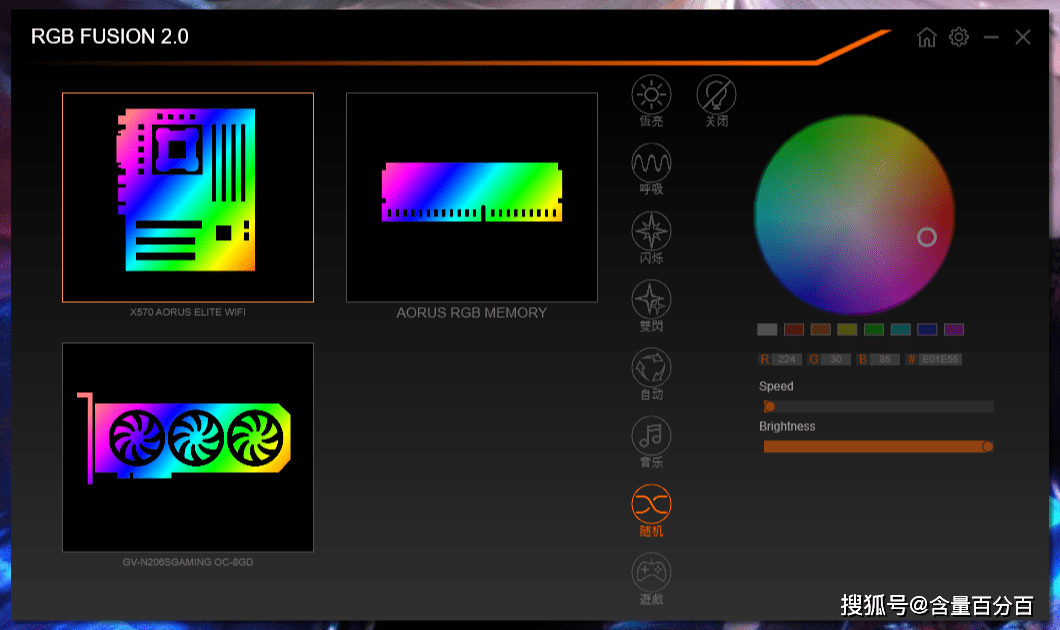This screenshot has width=1060, height=630.
Task: Minimize the RGB Fusion window
Action: pyautogui.click(x=991, y=37)
